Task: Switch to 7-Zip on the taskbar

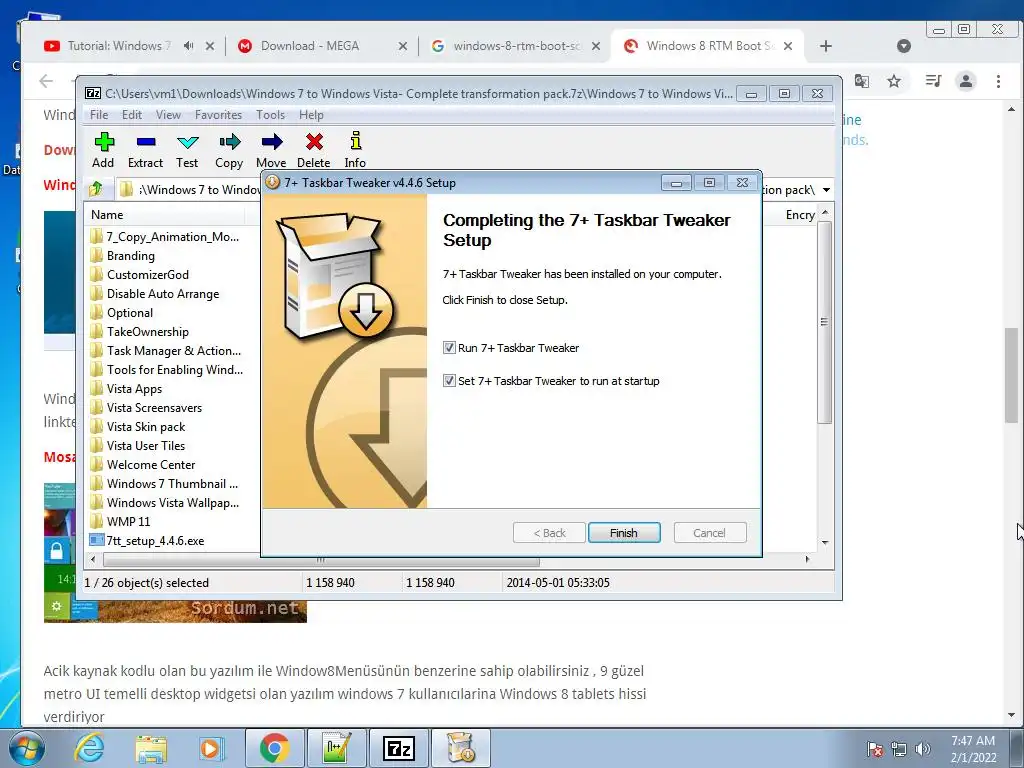Action: click(399, 748)
